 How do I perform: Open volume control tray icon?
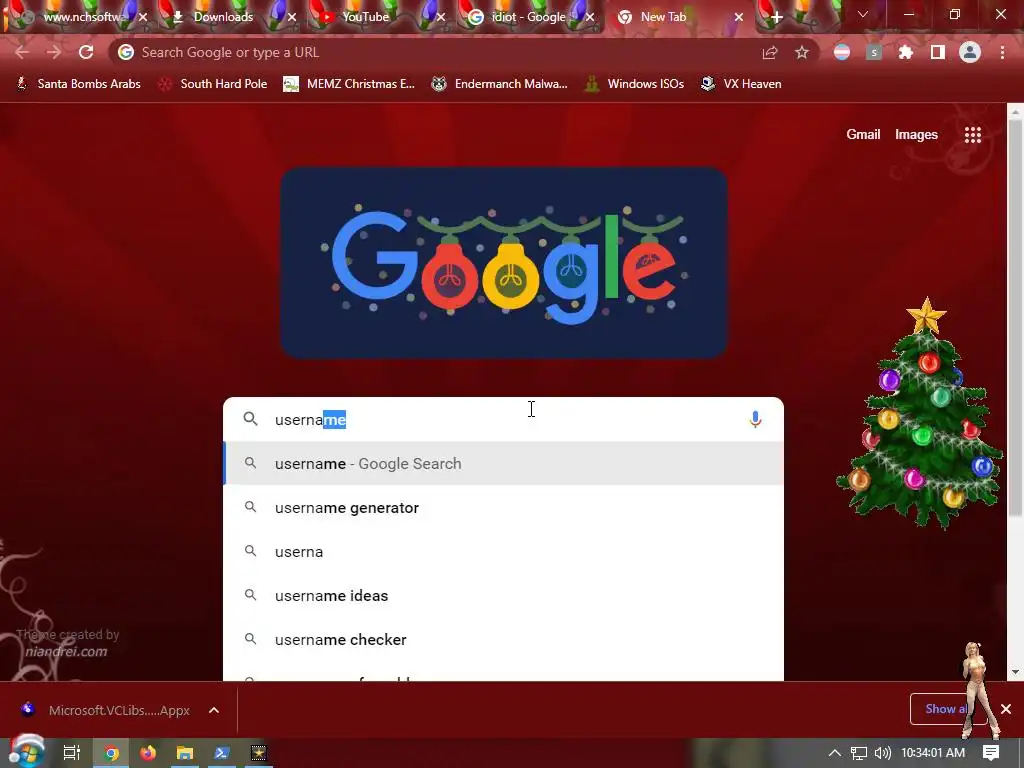tap(882, 753)
